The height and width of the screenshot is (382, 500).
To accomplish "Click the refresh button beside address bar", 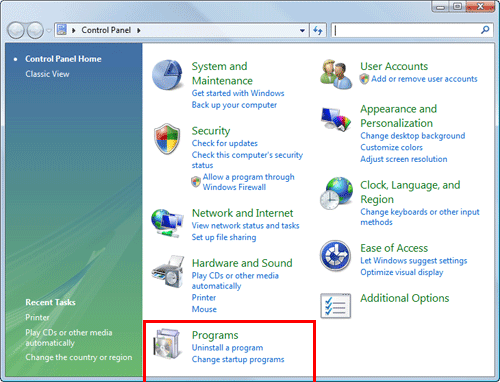I will 318,30.
